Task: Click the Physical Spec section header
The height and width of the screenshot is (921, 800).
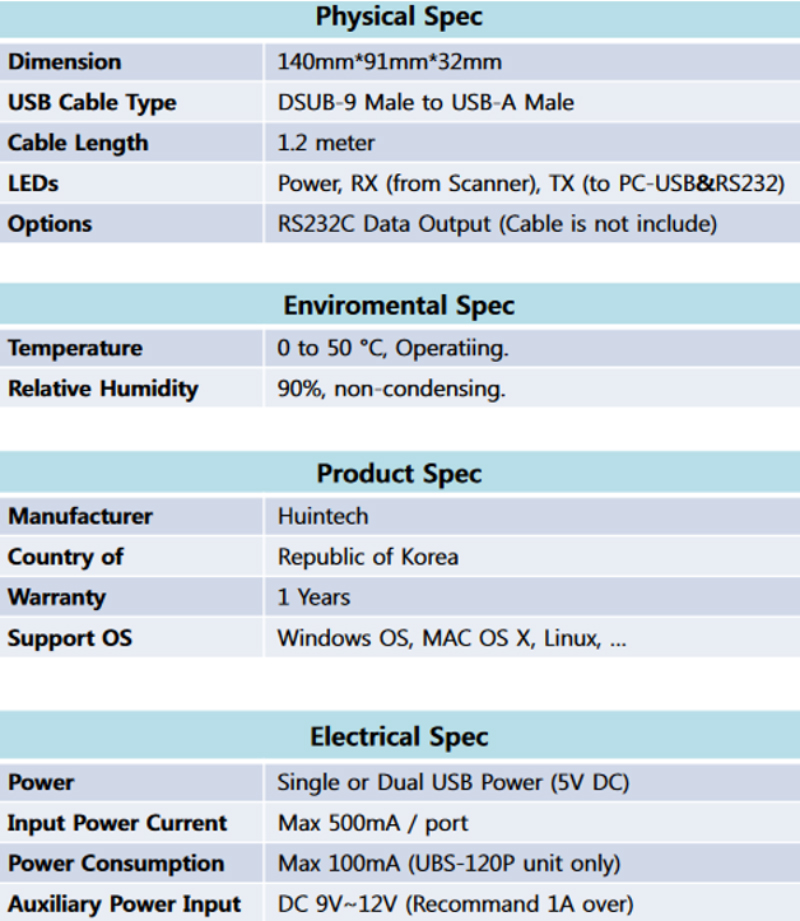Action: 399,17
